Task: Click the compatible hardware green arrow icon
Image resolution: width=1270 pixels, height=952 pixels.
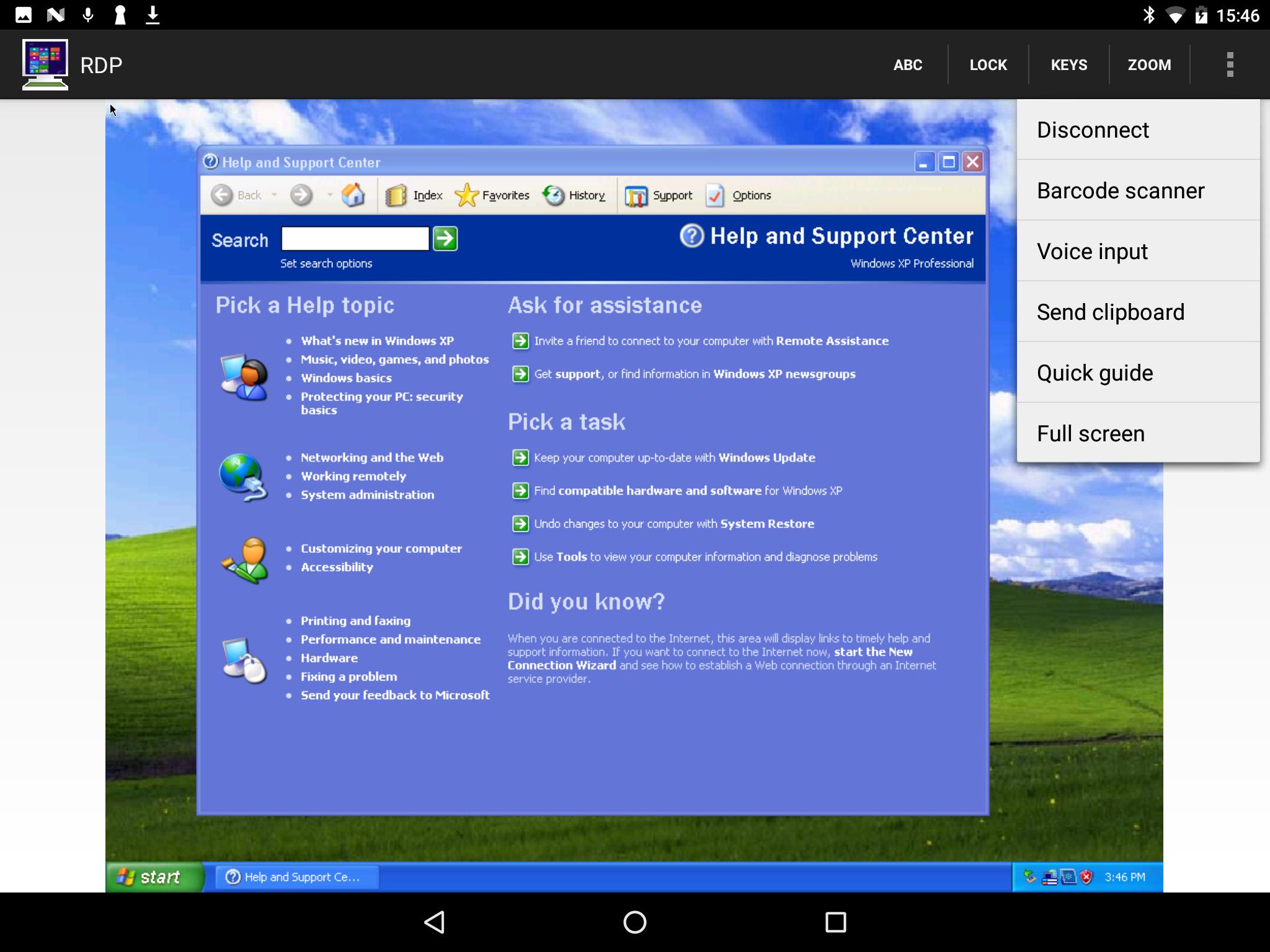Action: coord(520,490)
